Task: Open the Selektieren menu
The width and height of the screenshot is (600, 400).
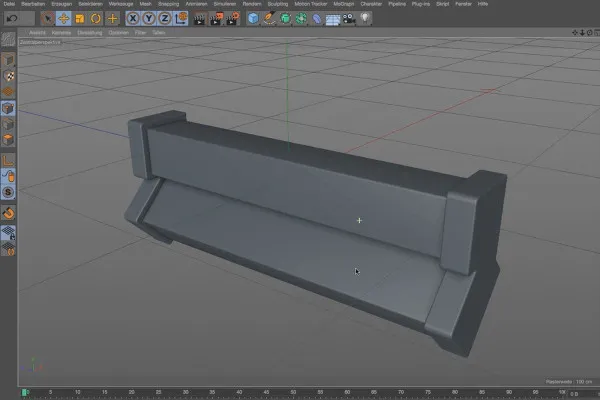Action: click(x=90, y=4)
